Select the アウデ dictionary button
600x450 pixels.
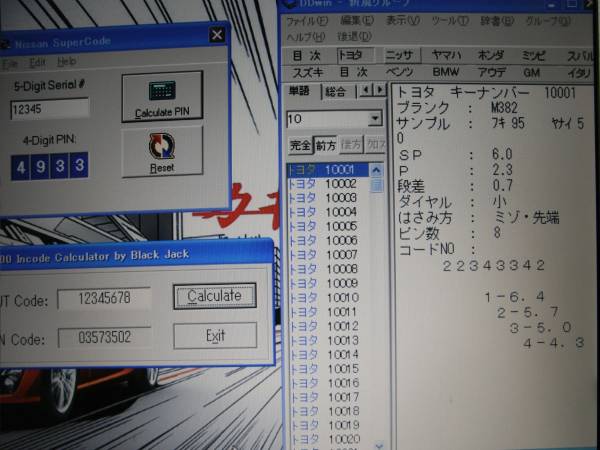coord(492,72)
